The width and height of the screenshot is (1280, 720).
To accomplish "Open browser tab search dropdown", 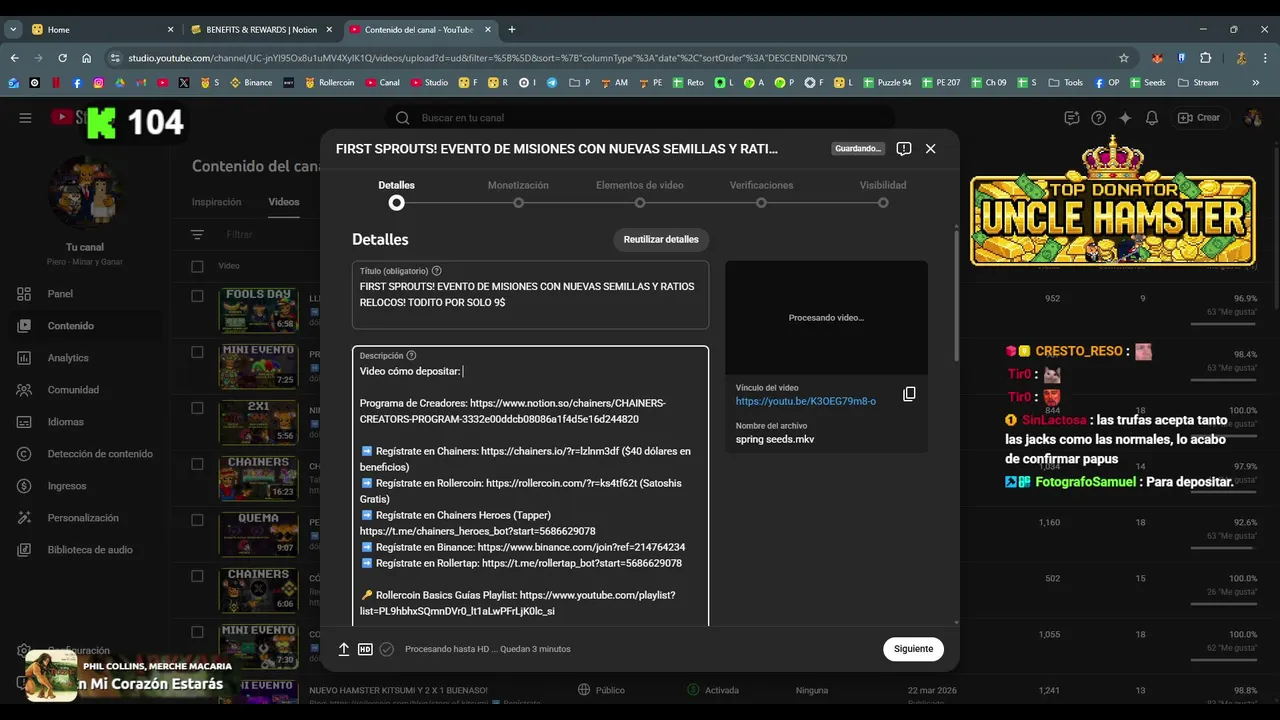I will (x=13, y=30).
